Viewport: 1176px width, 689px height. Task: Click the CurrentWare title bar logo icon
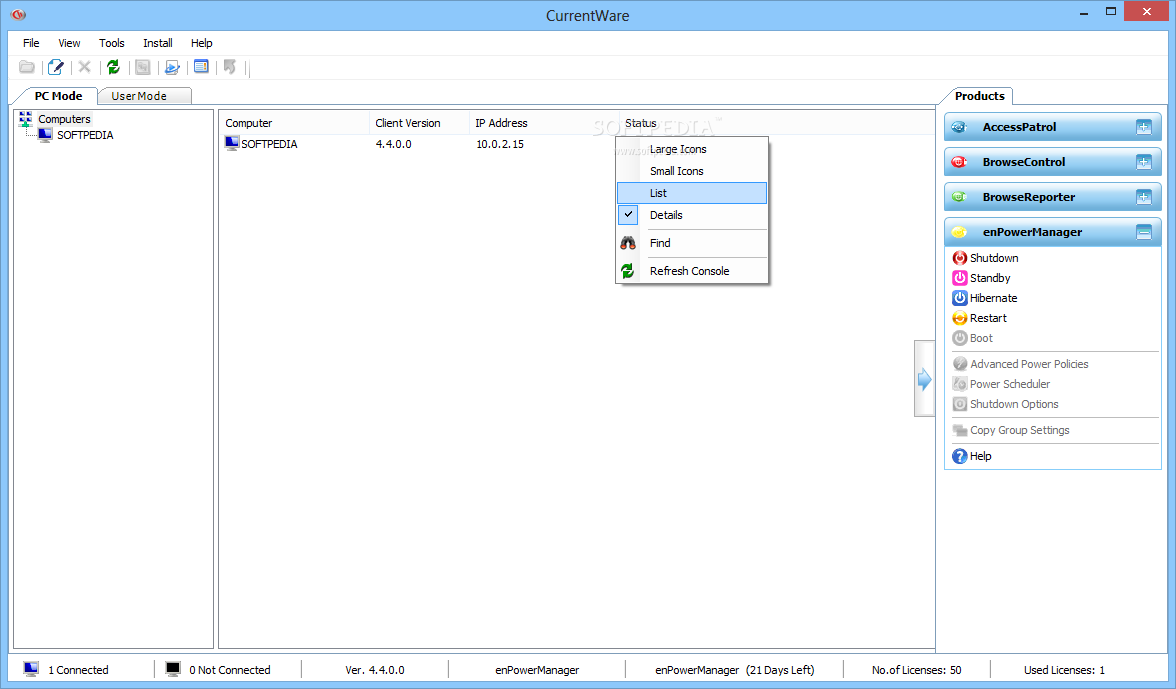[19, 14]
